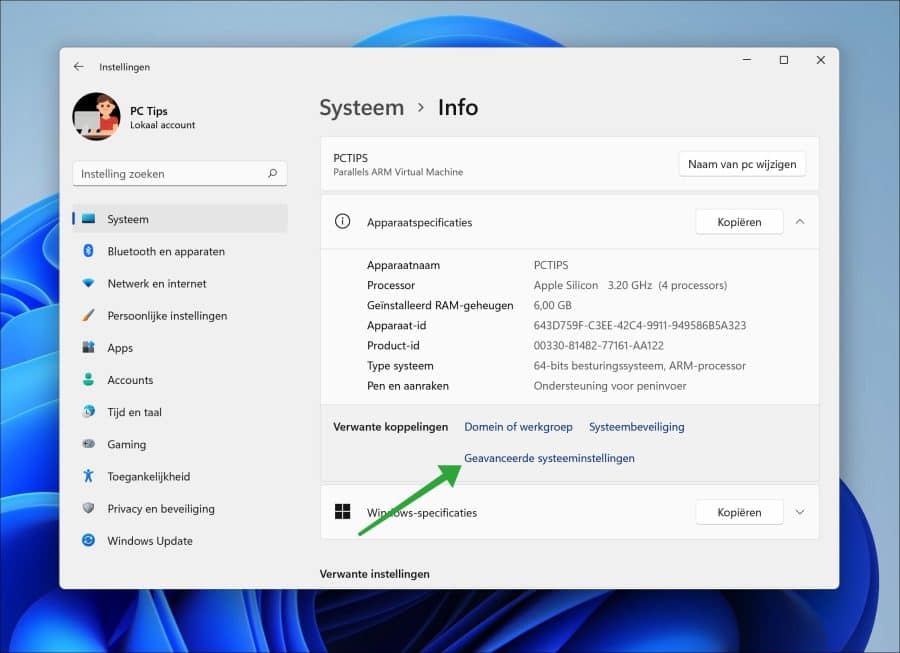Screen dimensions: 900x653
Task: Focus the Instelling zoeken search field
Action: click(180, 173)
